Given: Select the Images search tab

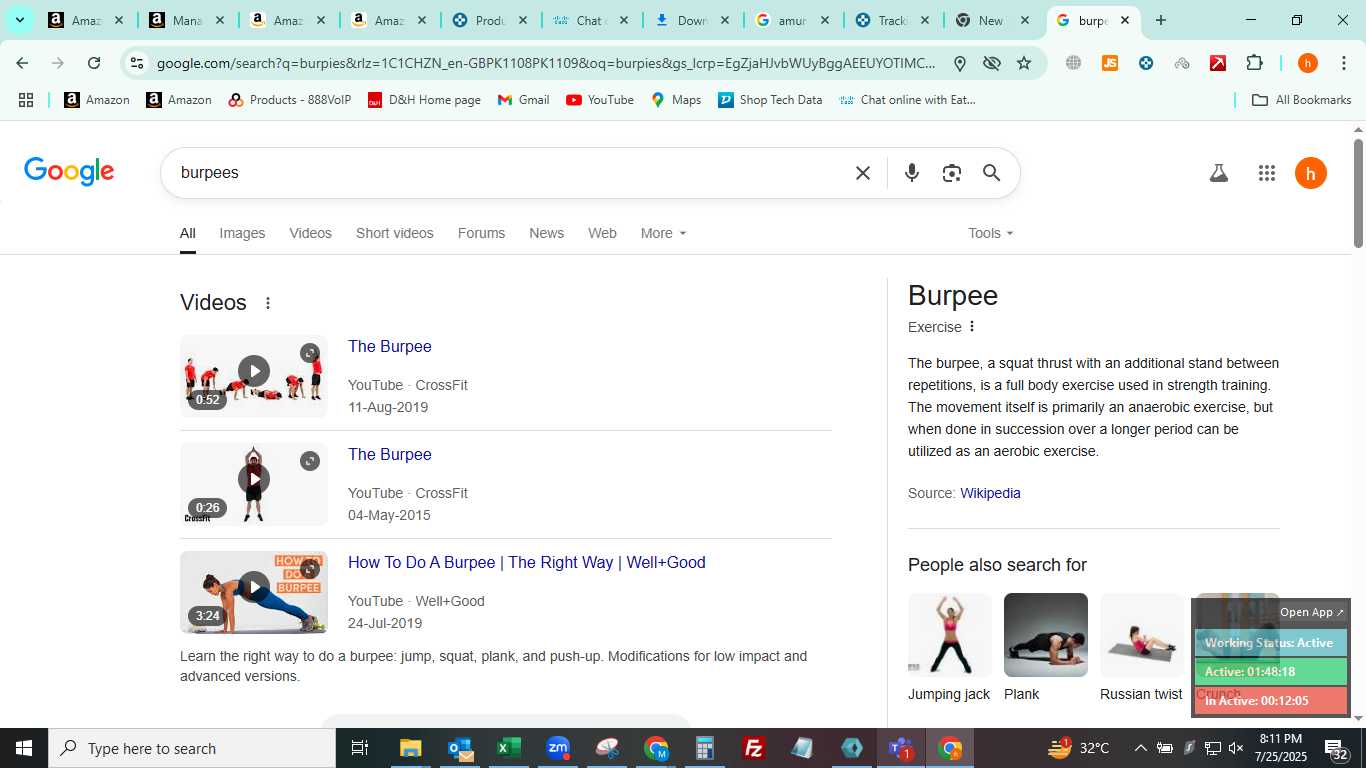Looking at the screenshot, I should 242,233.
